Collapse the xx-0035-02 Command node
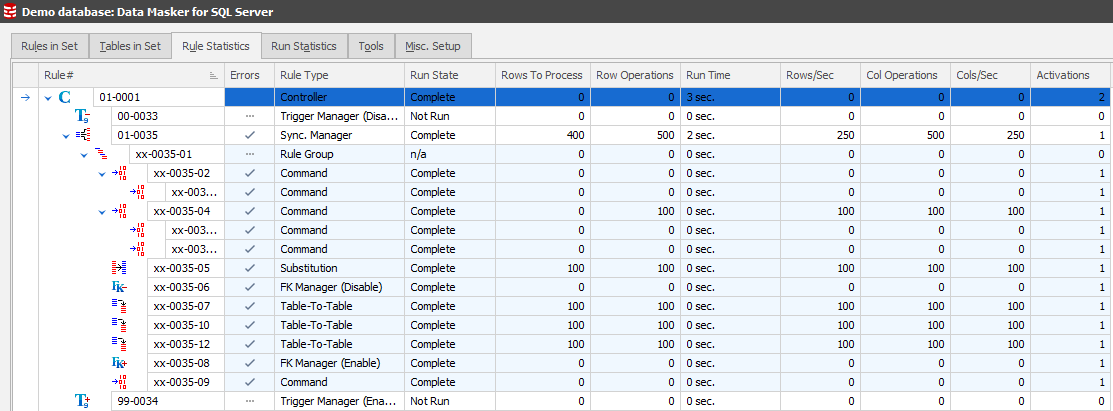 [x=101, y=173]
